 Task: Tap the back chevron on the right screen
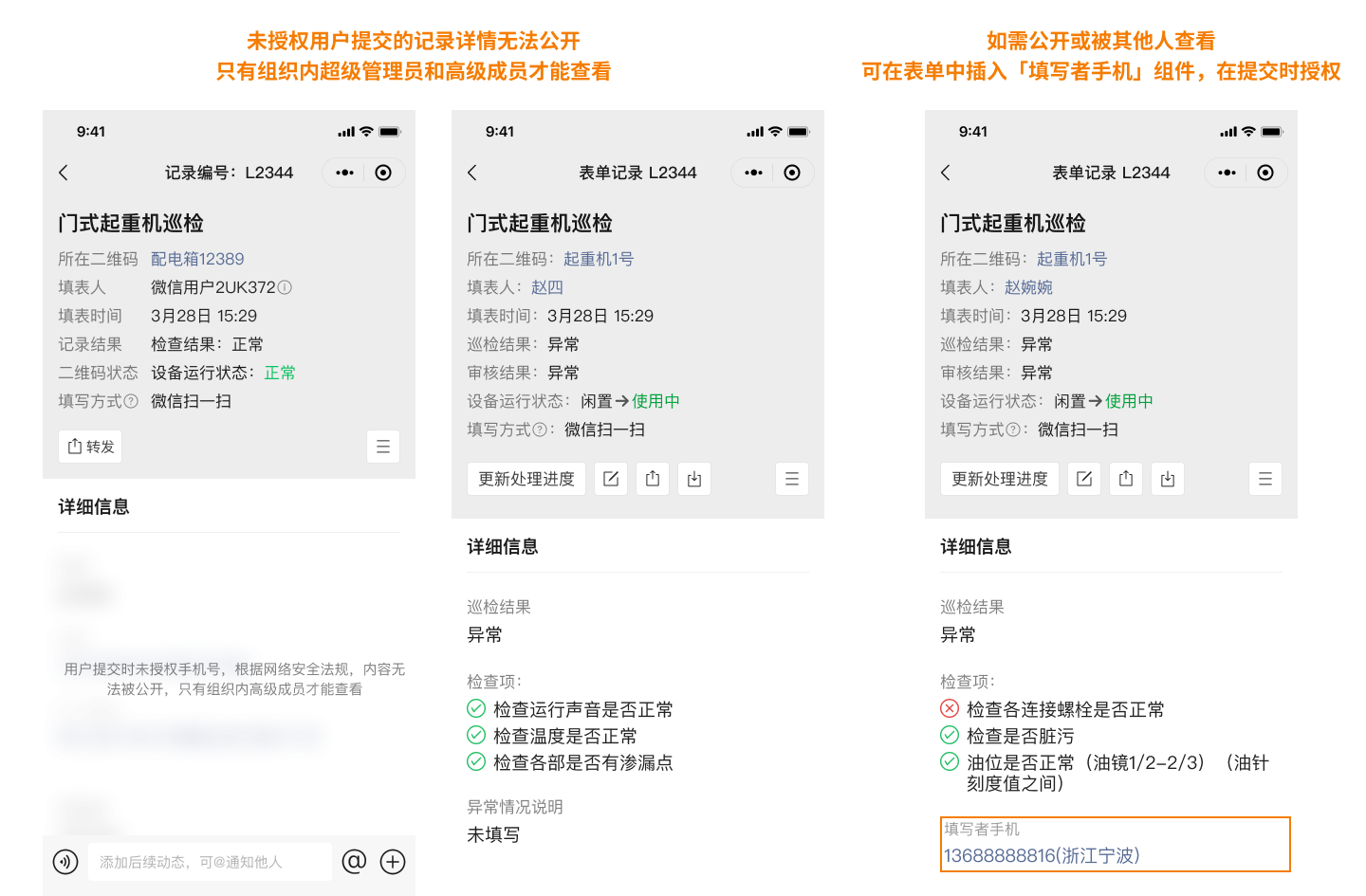click(945, 173)
